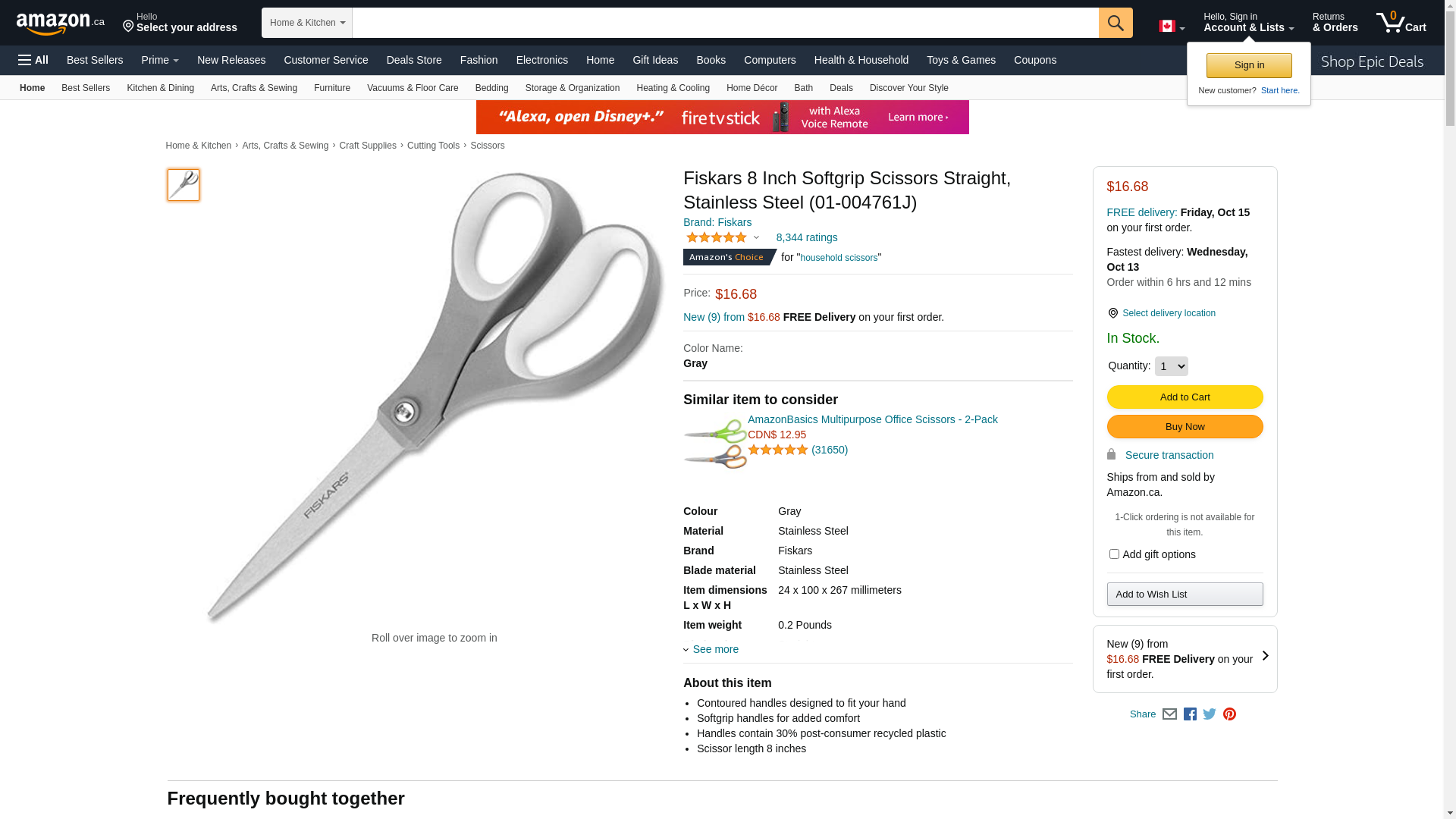Open the Quantity dropdown
Screen dimensions: 1456x819
(x=1171, y=366)
